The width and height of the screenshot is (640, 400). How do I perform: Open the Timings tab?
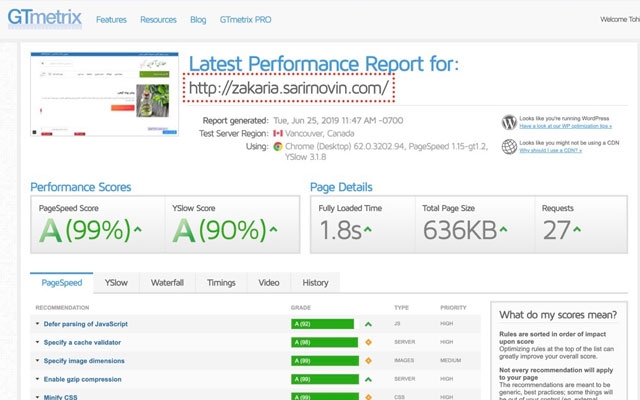click(221, 282)
